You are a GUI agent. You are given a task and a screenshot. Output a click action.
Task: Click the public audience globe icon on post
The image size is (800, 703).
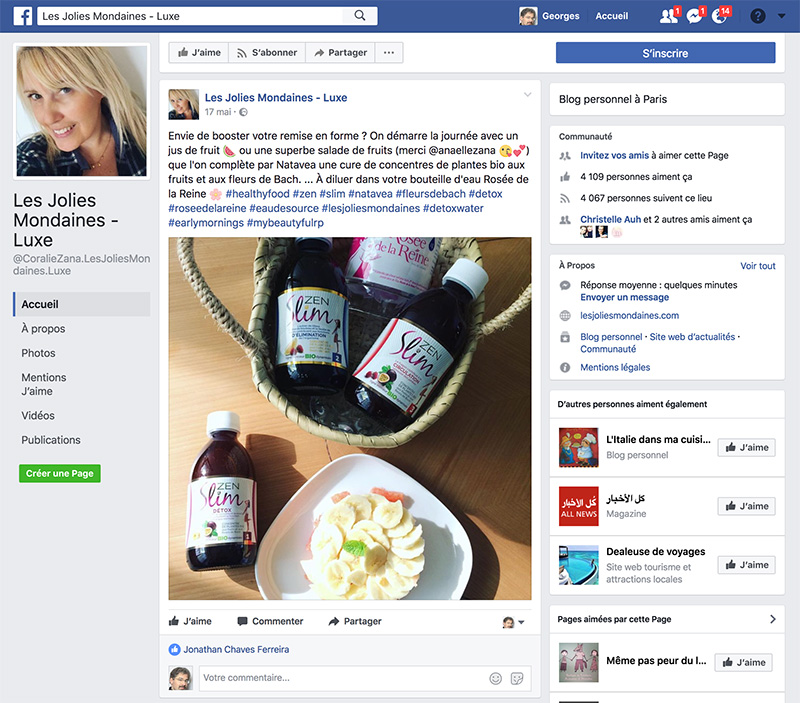[244, 112]
